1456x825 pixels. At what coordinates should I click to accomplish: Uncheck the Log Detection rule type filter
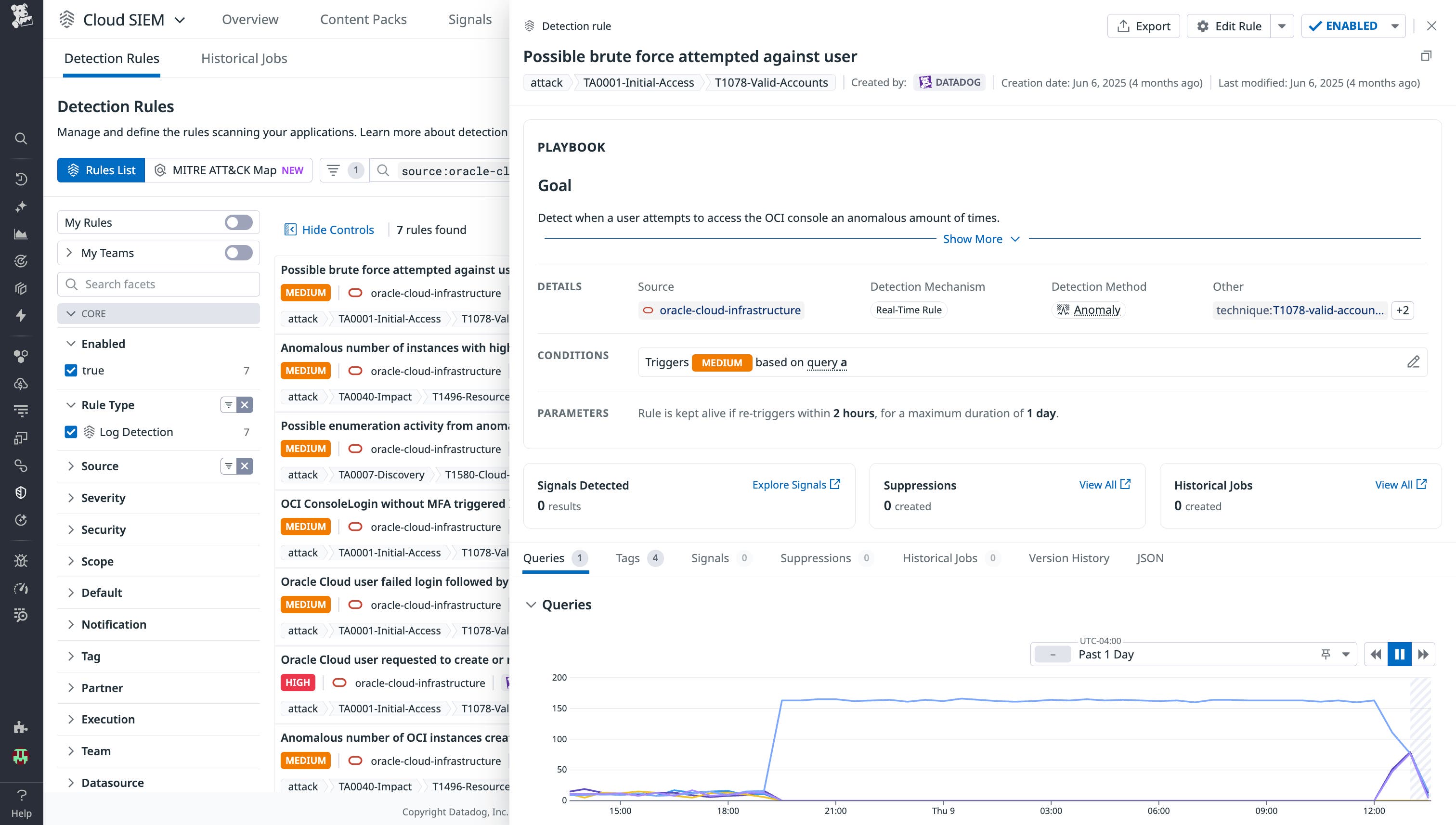[71, 432]
